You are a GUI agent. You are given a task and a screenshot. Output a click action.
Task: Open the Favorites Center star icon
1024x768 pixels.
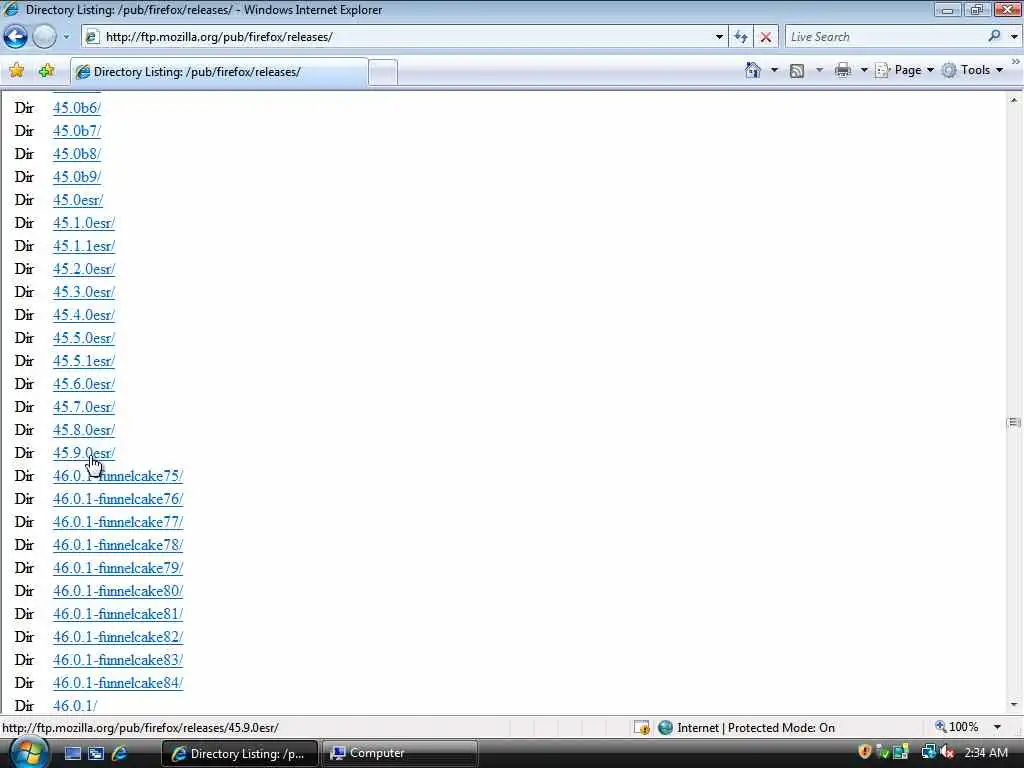[x=17, y=71]
